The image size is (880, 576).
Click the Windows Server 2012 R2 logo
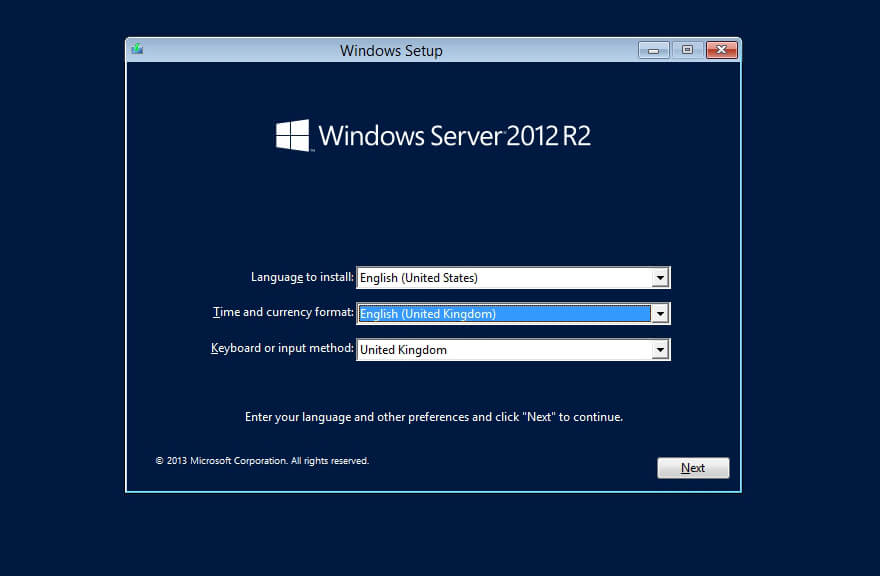pos(433,135)
